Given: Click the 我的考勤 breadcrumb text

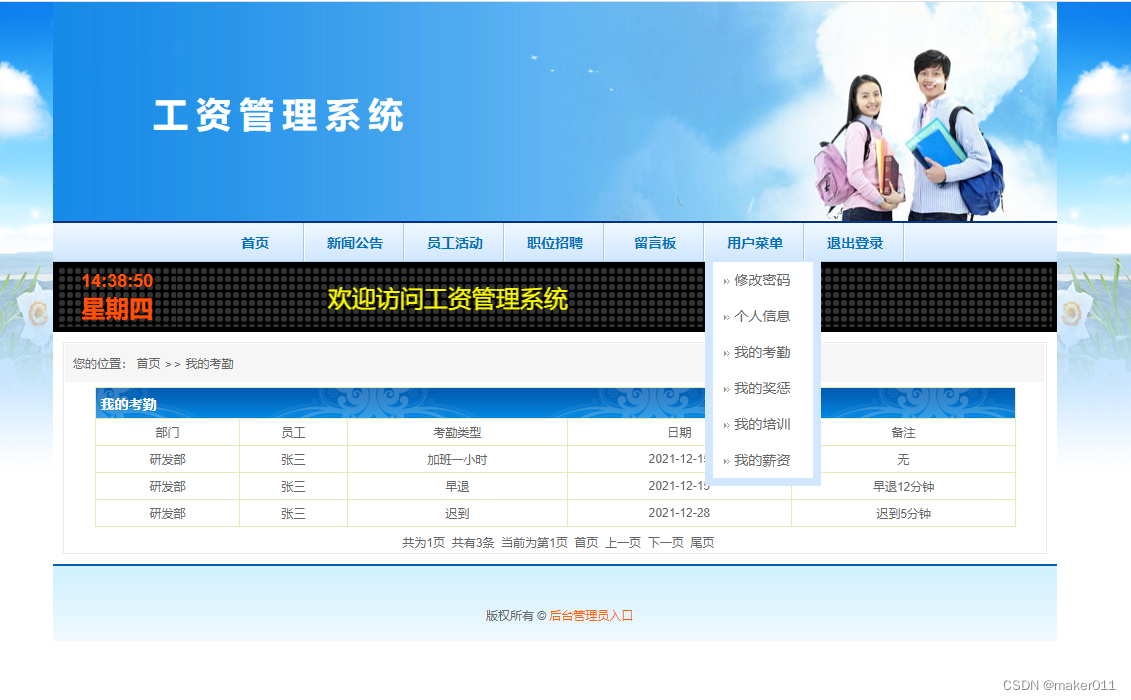Looking at the screenshot, I should click(x=209, y=364).
